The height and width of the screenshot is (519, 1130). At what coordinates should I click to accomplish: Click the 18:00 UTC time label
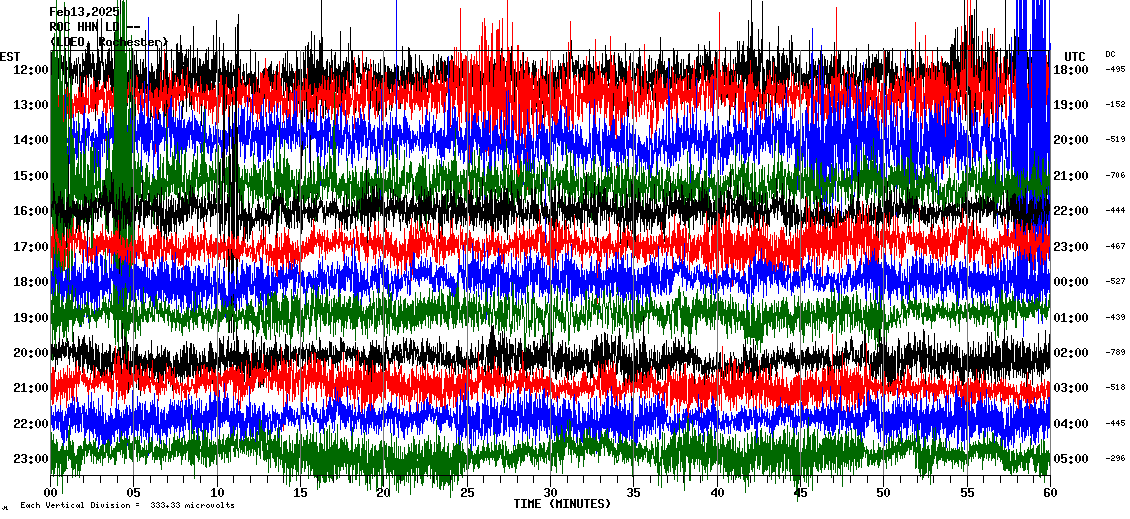(x=1071, y=70)
